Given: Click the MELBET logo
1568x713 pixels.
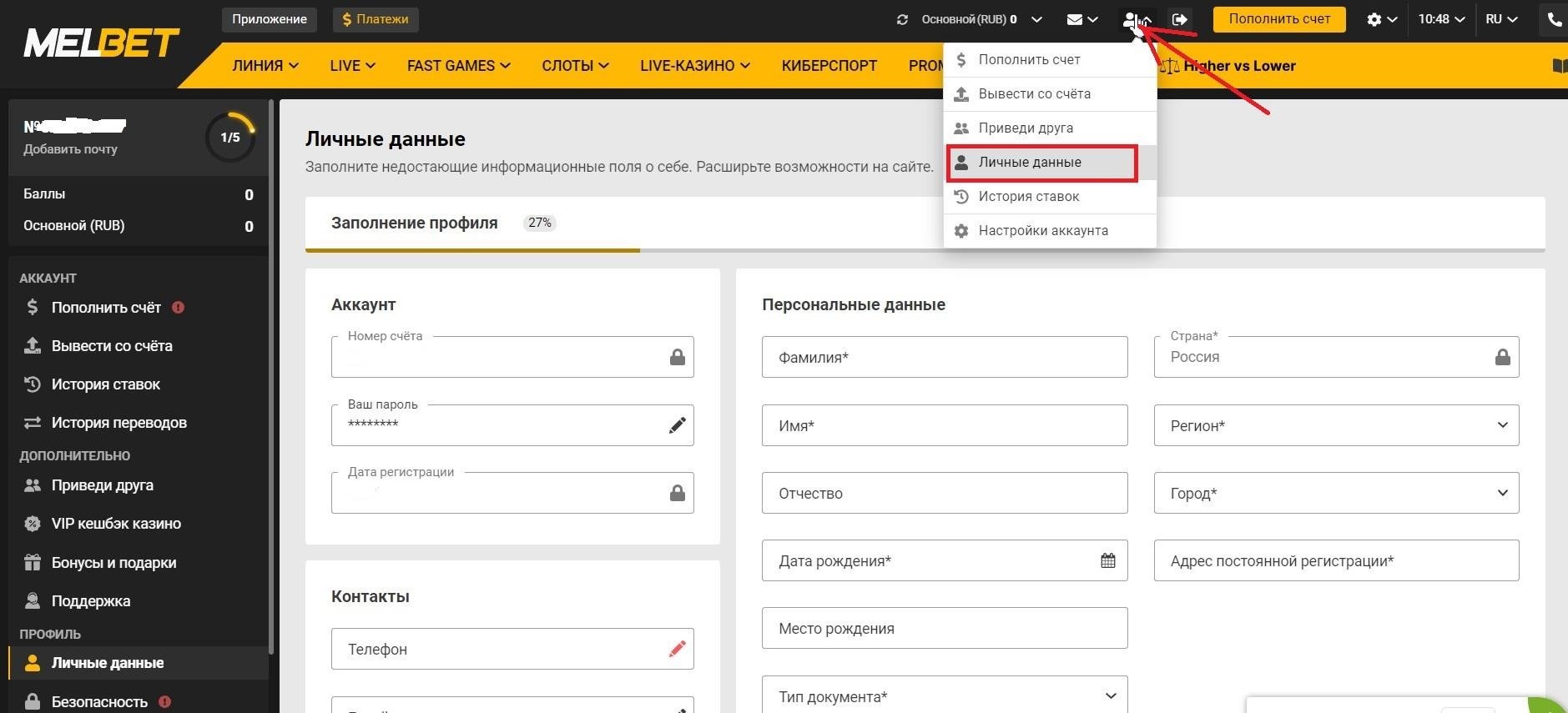Looking at the screenshot, I should click(102, 43).
